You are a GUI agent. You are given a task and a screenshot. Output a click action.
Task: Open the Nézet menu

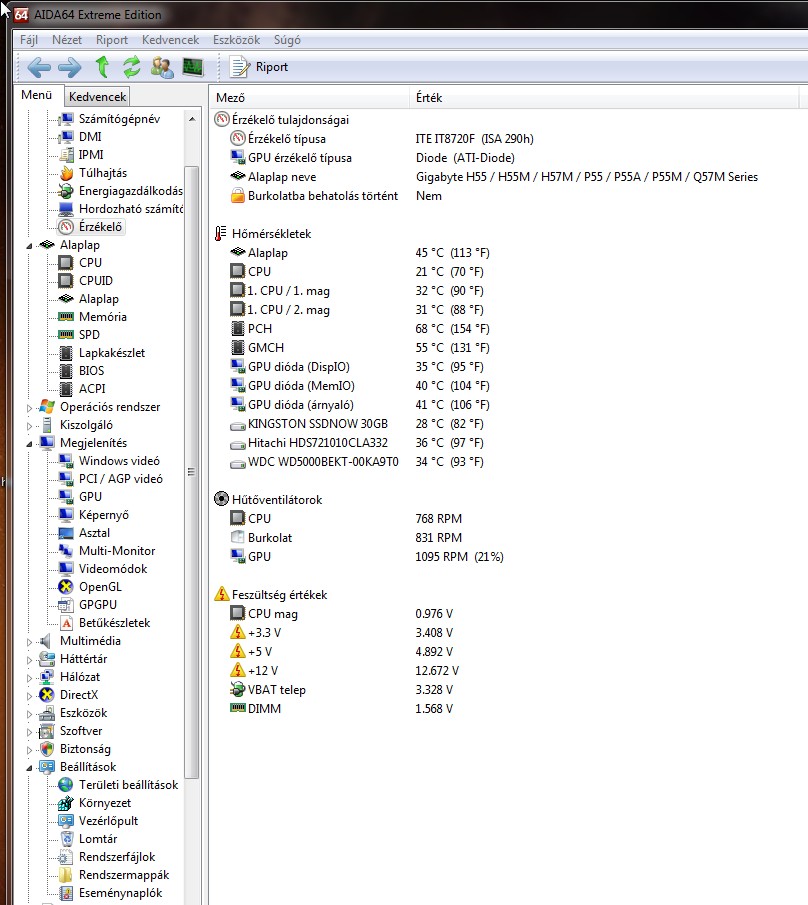click(67, 40)
